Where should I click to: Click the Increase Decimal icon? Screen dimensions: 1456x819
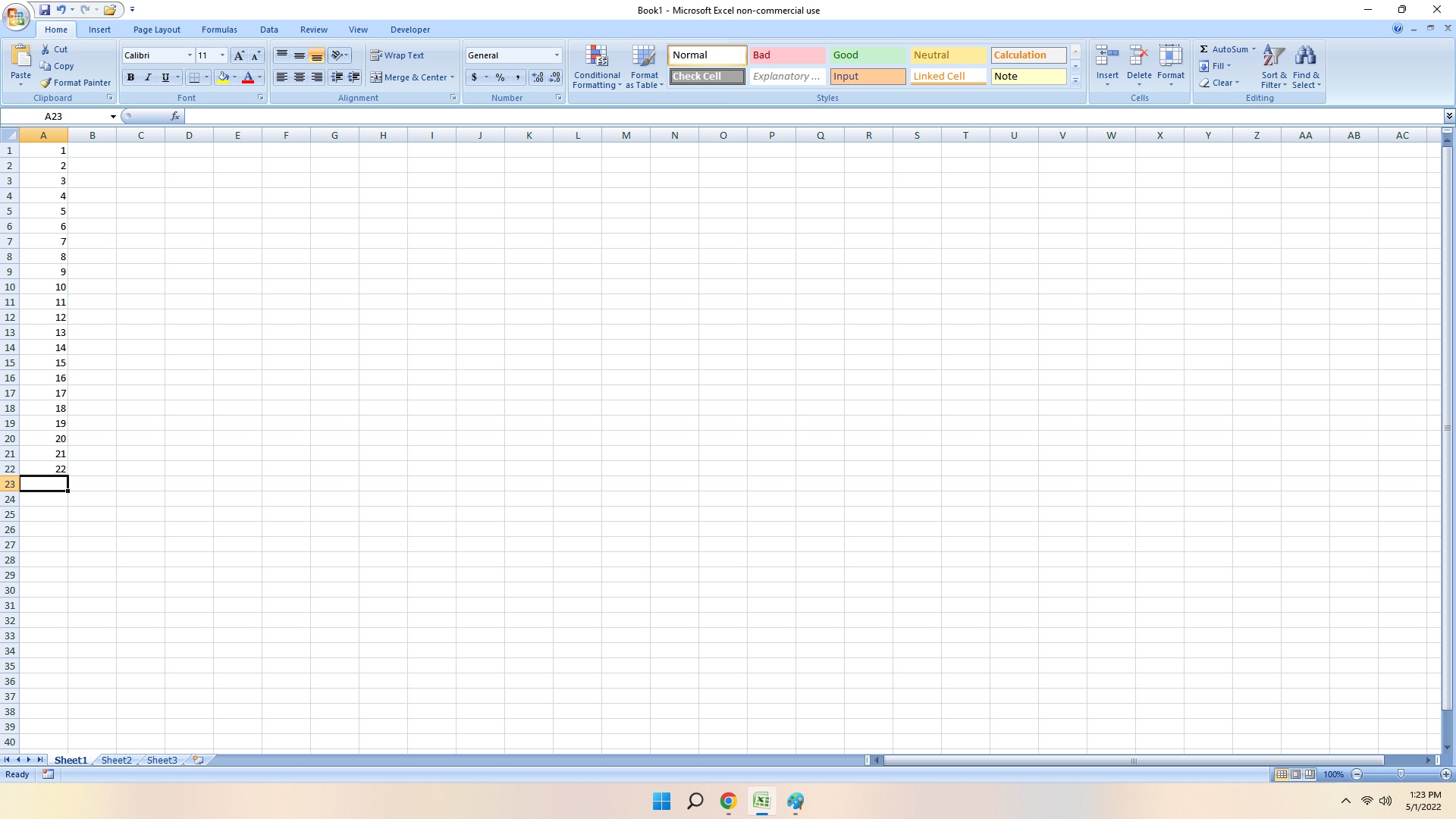(537, 77)
